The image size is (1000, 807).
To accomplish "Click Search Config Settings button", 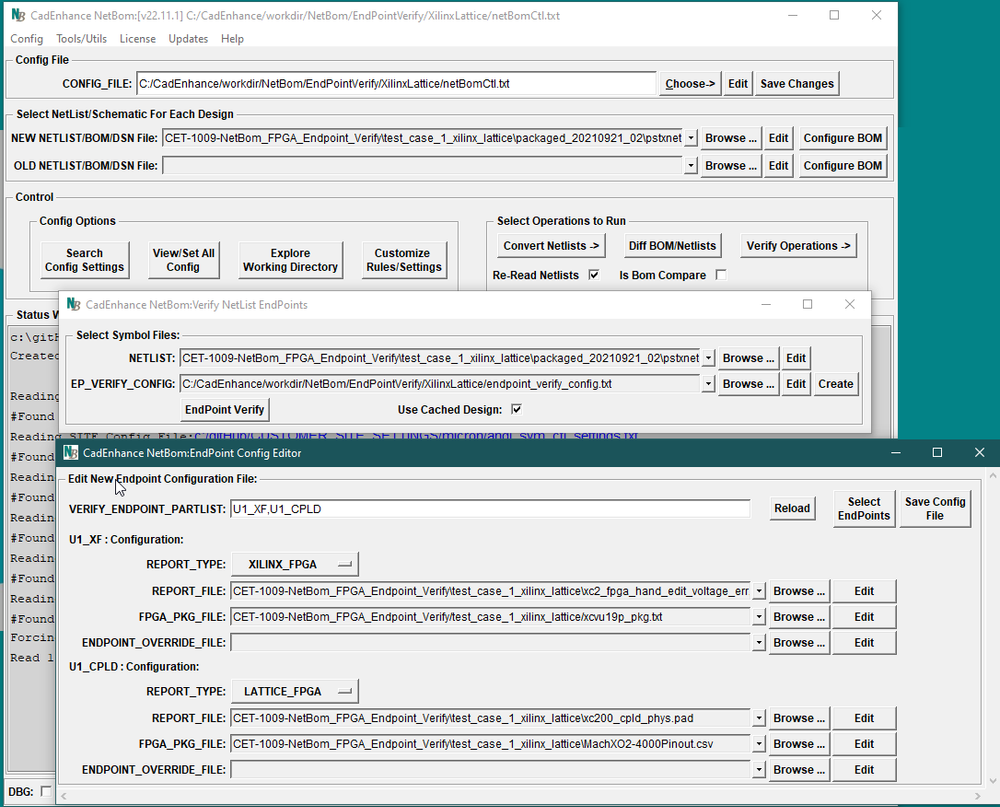I will click(x=84, y=260).
